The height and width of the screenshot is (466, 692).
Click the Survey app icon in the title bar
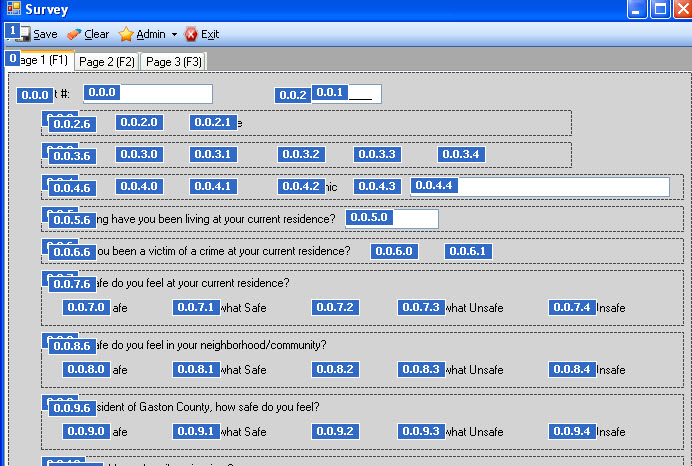pos(14,8)
